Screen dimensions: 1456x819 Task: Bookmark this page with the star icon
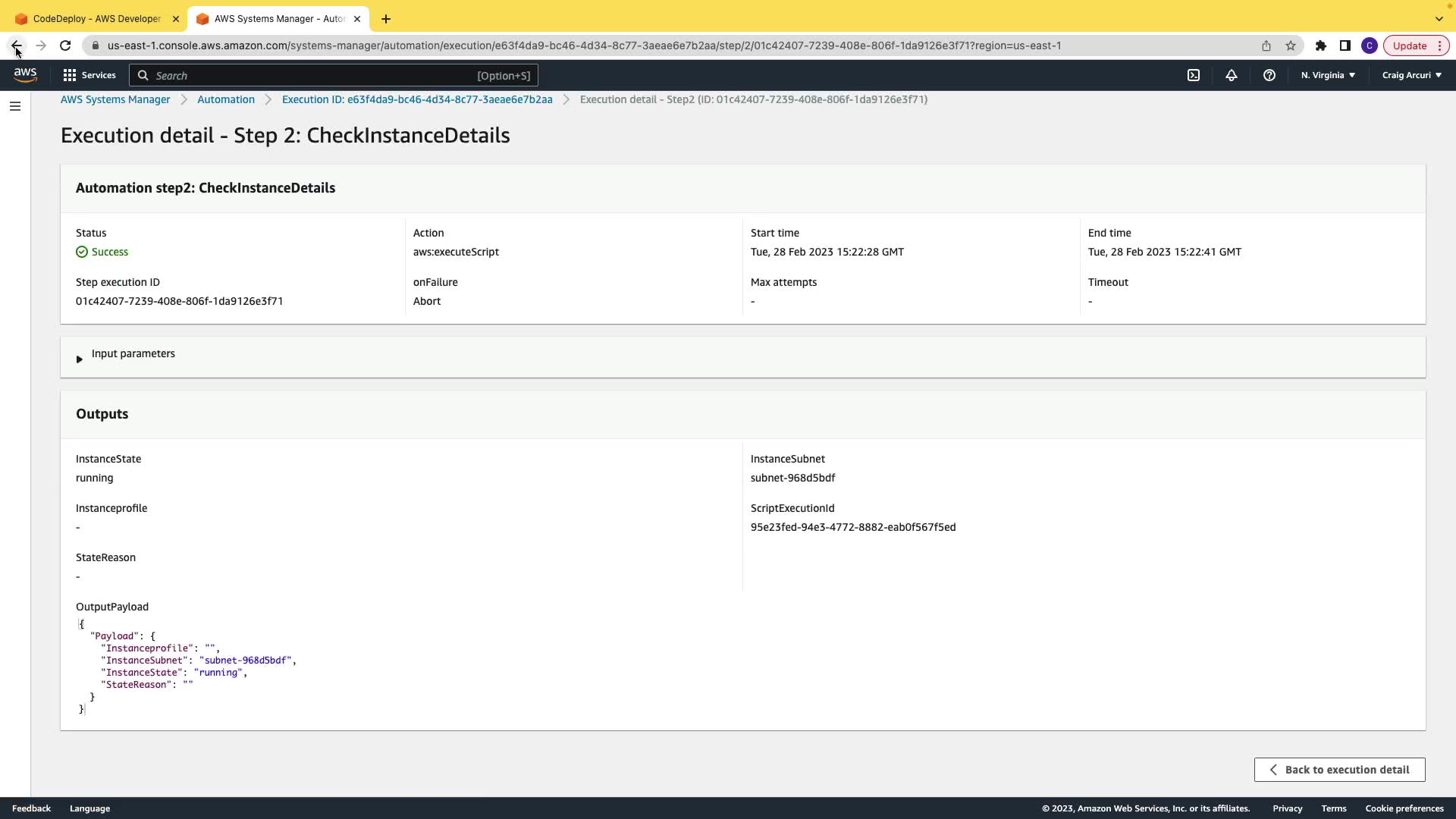point(1291,45)
